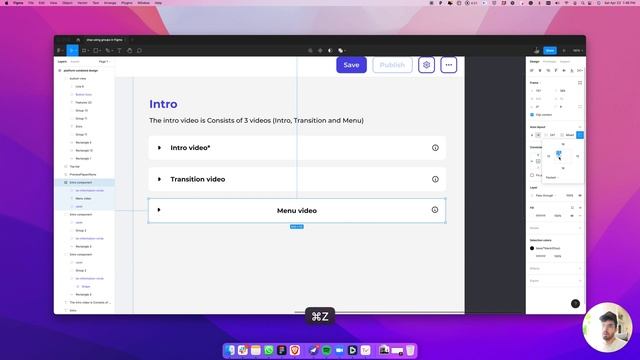Align selection left in Design panel

coord(532,71)
